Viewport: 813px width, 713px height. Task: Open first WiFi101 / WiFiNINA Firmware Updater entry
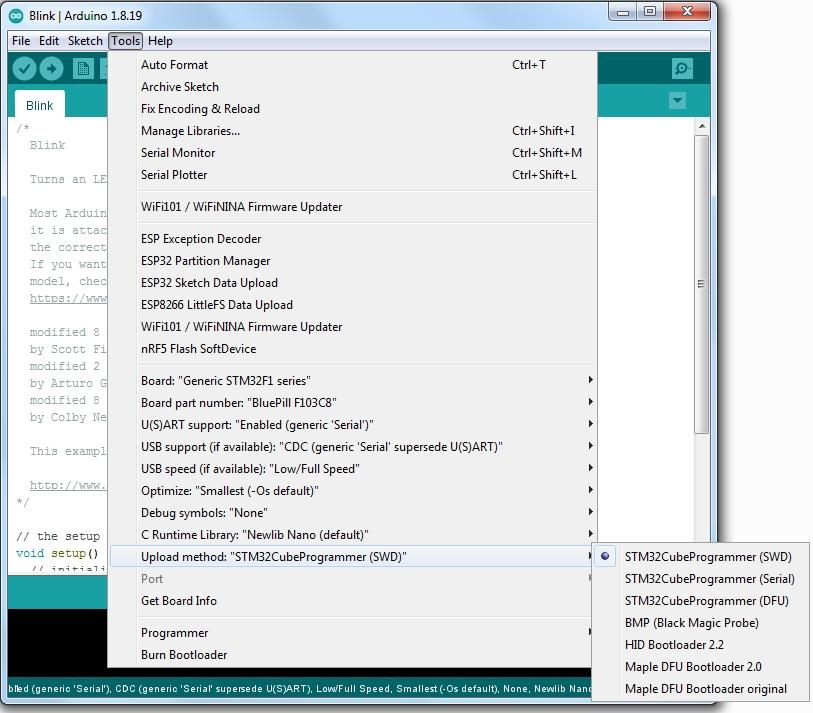pos(353,207)
